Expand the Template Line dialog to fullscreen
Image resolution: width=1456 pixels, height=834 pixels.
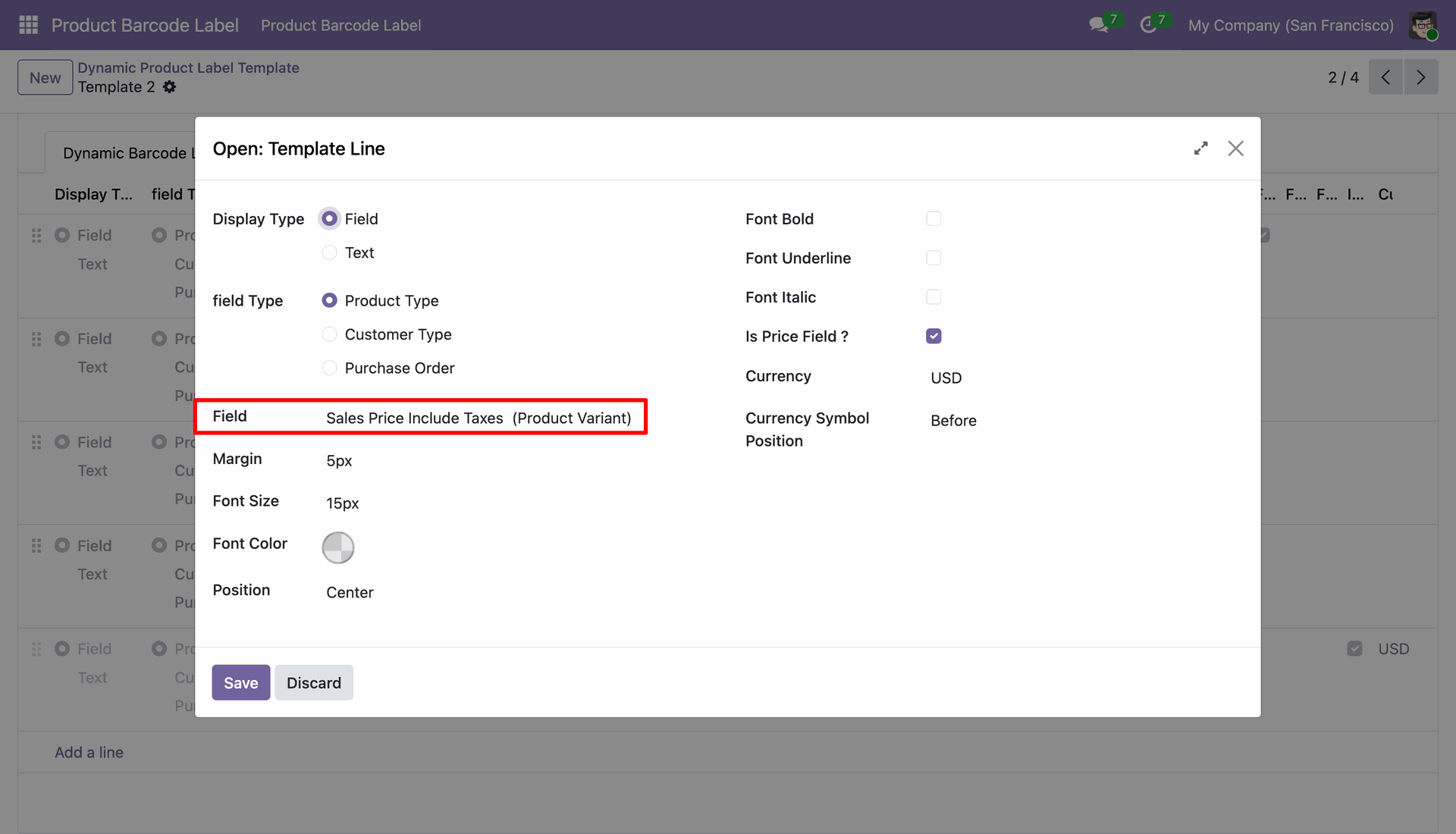pyautogui.click(x=1200, y=149)
